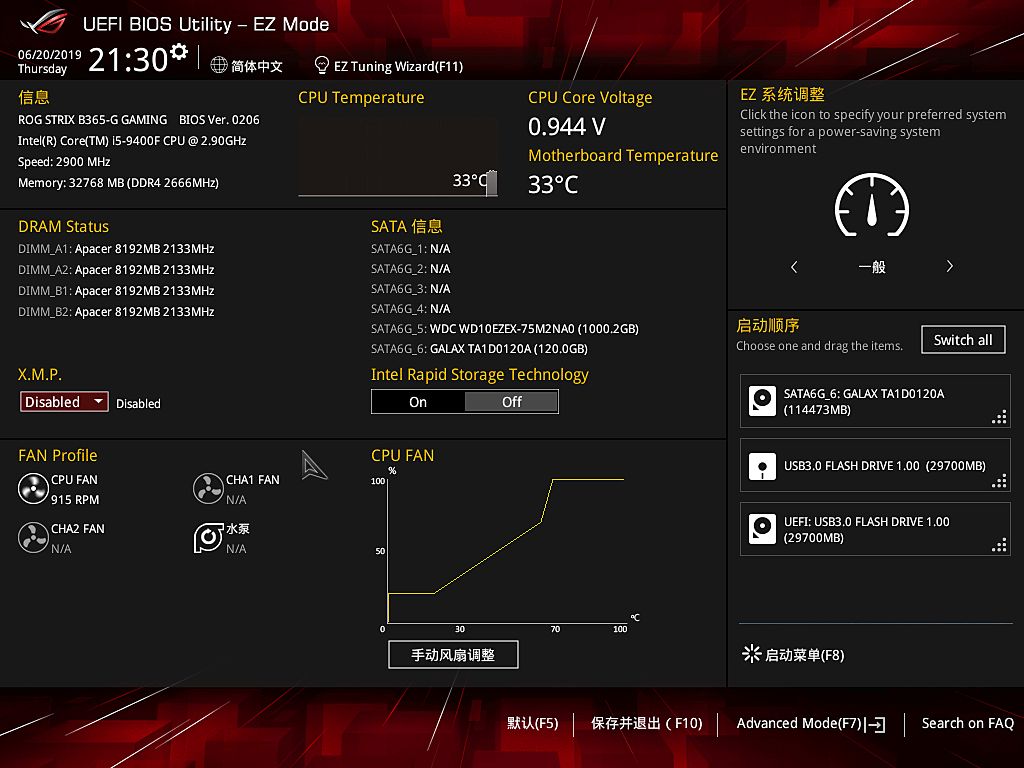The width and height of the screenshot is (1024, 768).
Task: Click drag handle of SATA6G_6 GALAX boot item
Action: tap(999, 417)
